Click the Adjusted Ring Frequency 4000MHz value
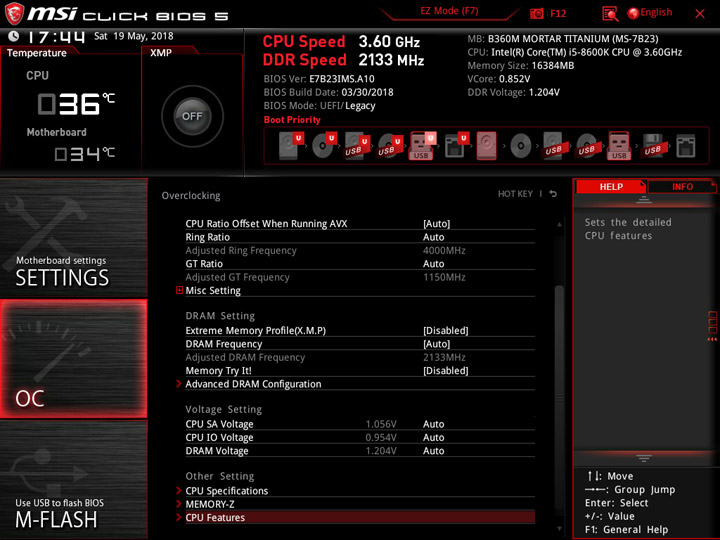This screenshot has width=720, height=540. pos(444,251)
